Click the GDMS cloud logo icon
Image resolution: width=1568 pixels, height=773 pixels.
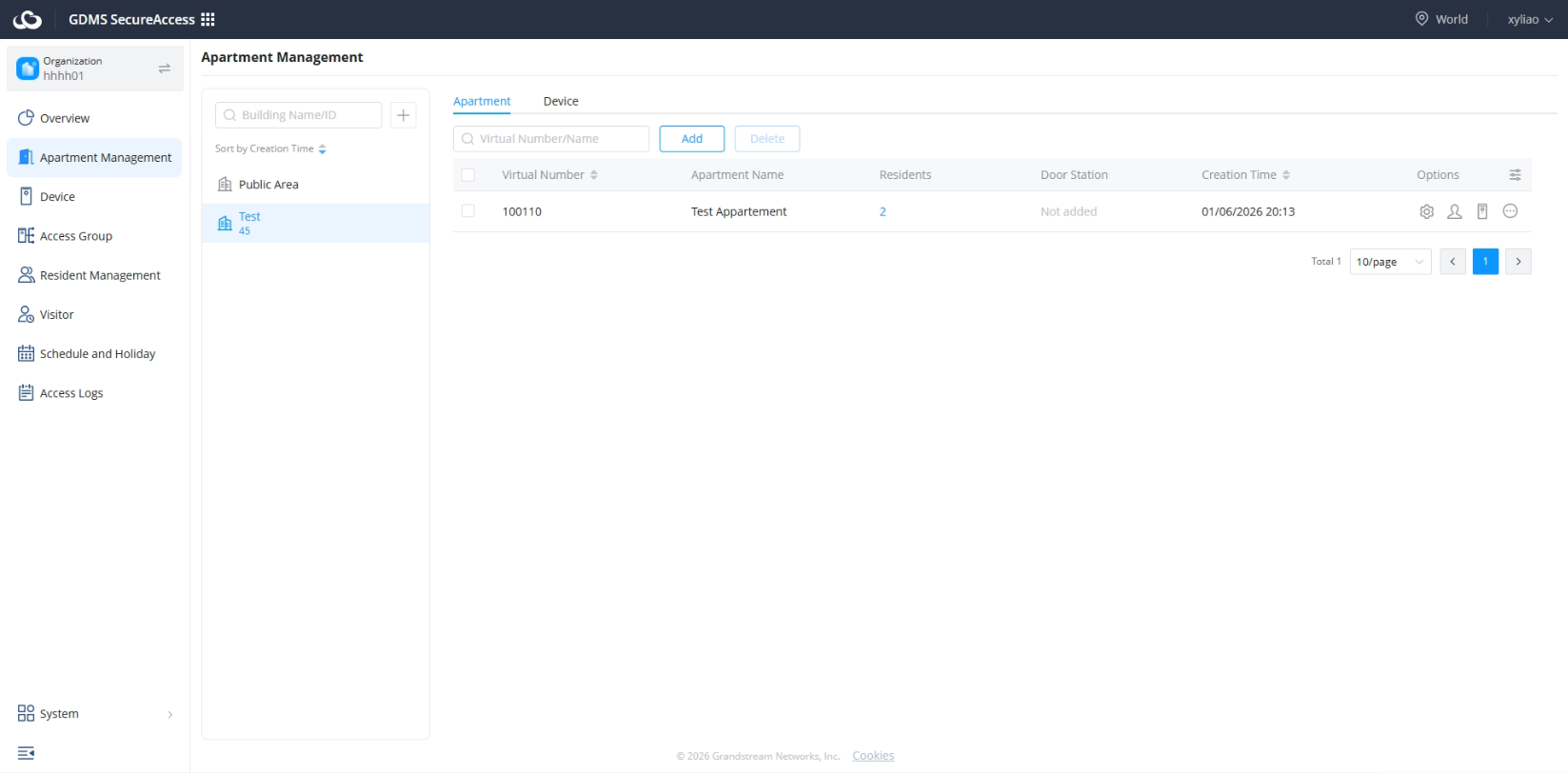tap(28, 19)
